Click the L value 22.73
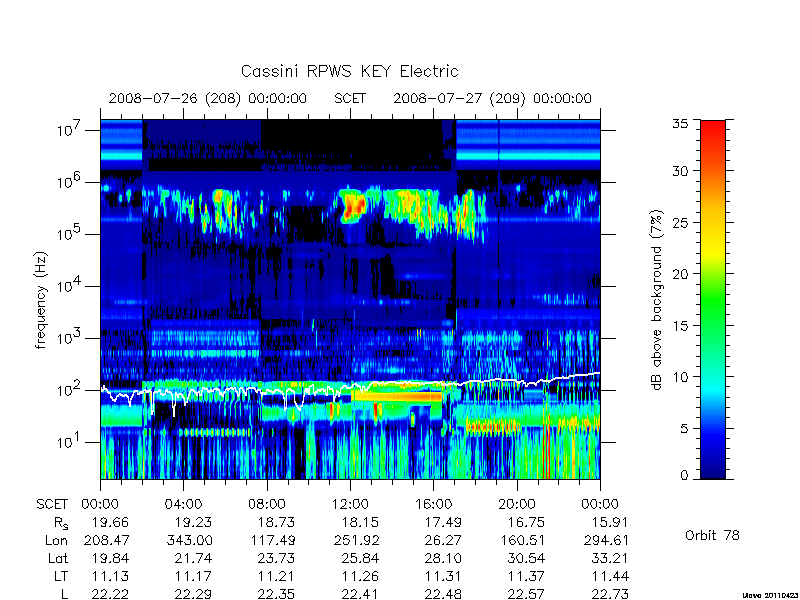The image size is (800, 600). (610, 594)
